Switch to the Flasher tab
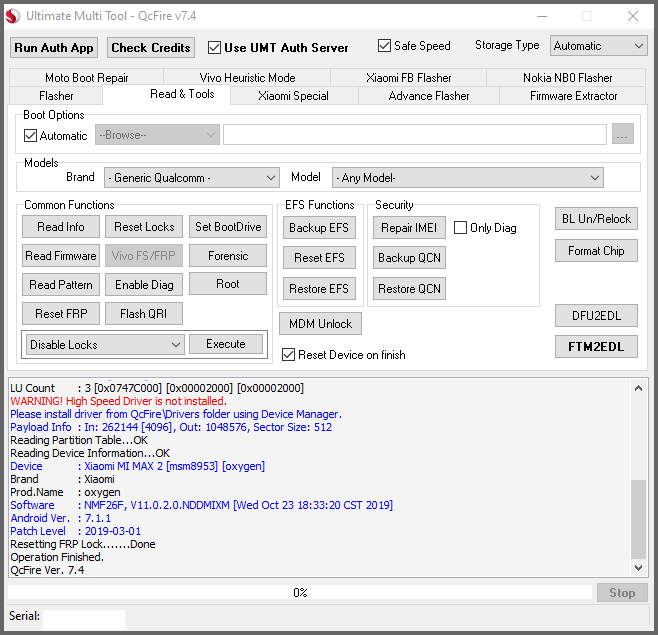The width and height of the screenshot is (658, 635). (56, 96)
